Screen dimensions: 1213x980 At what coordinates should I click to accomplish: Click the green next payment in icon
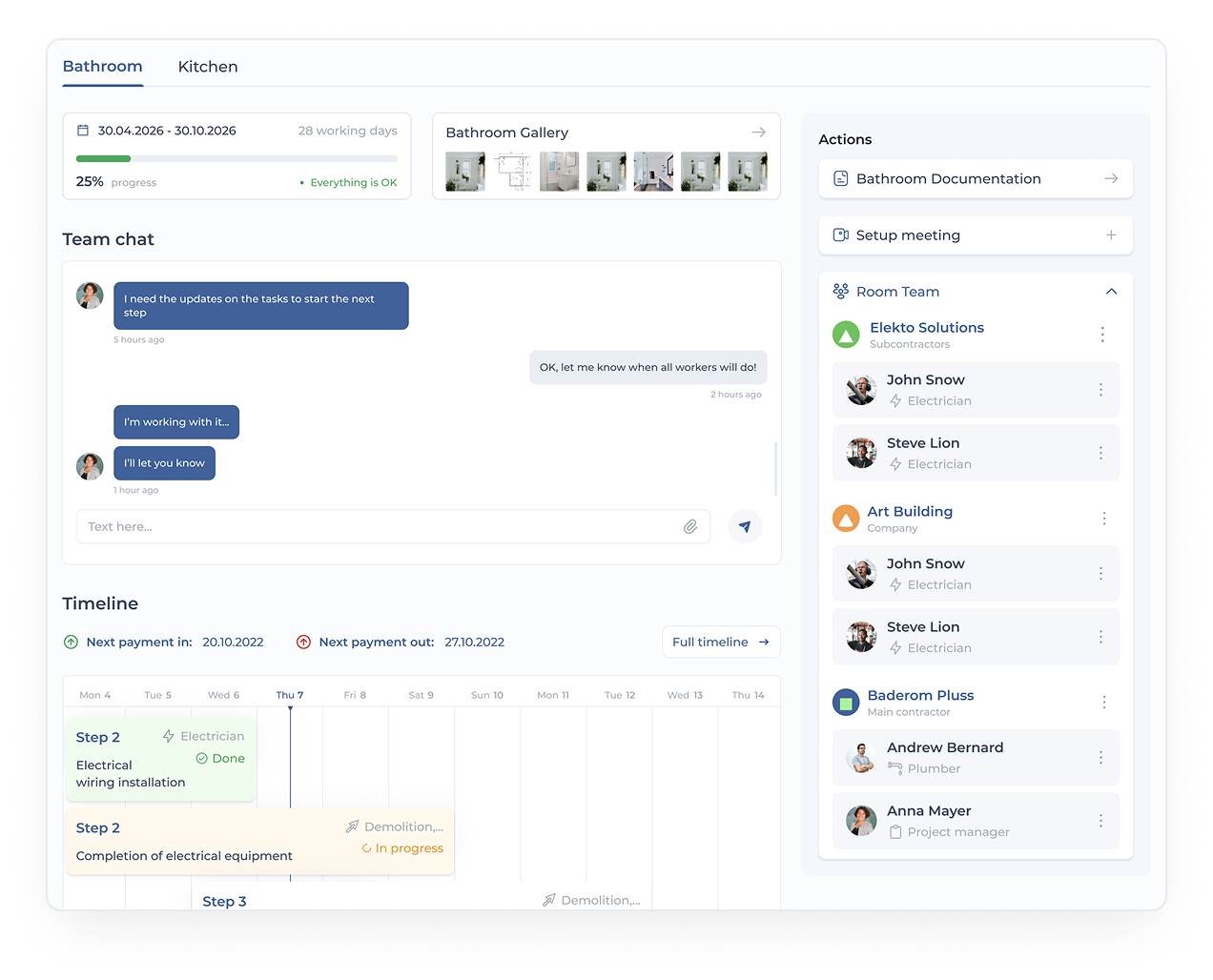click(71, 642)
